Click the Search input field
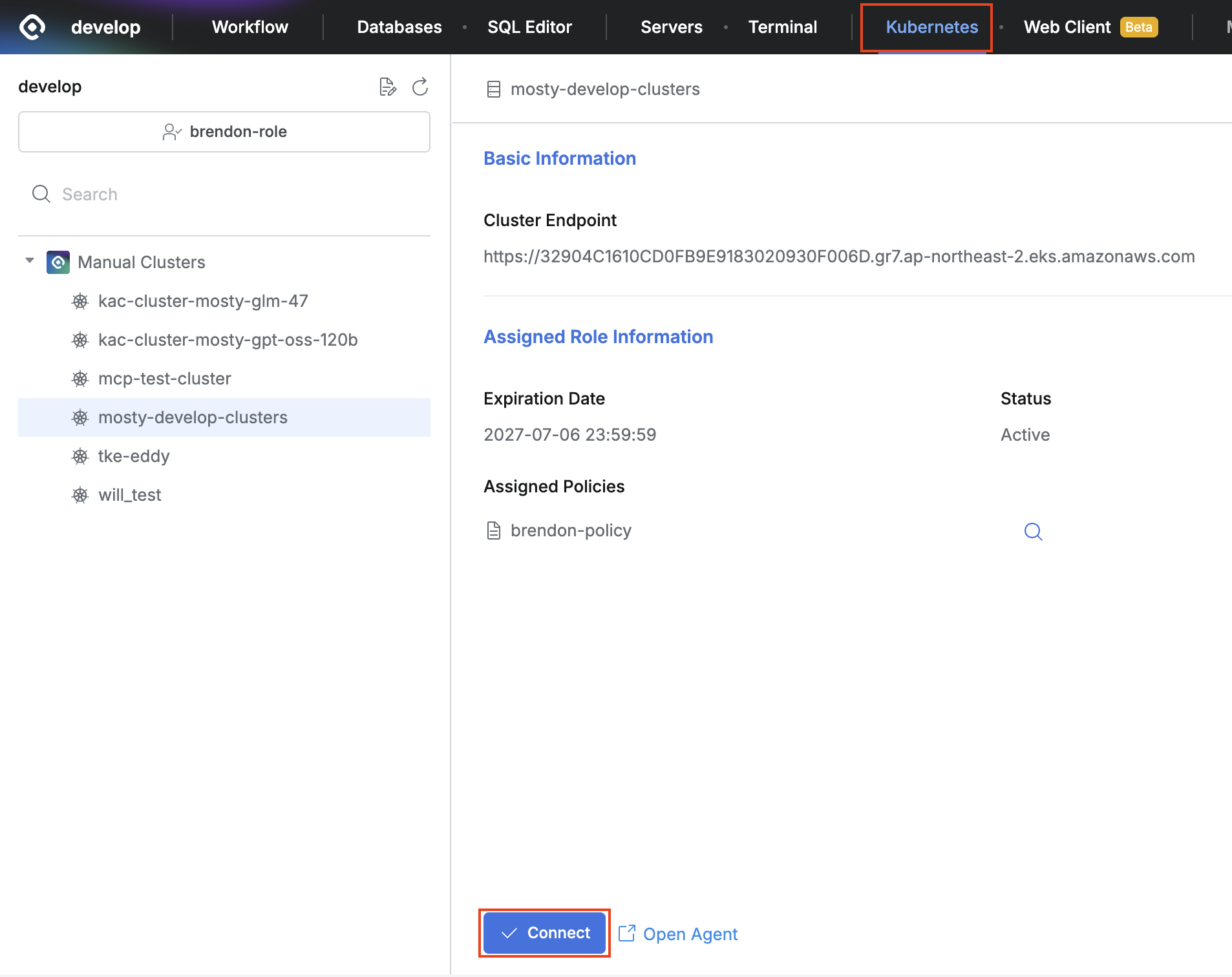Screen dimensions: 1232x977 (x=224, y=194)
